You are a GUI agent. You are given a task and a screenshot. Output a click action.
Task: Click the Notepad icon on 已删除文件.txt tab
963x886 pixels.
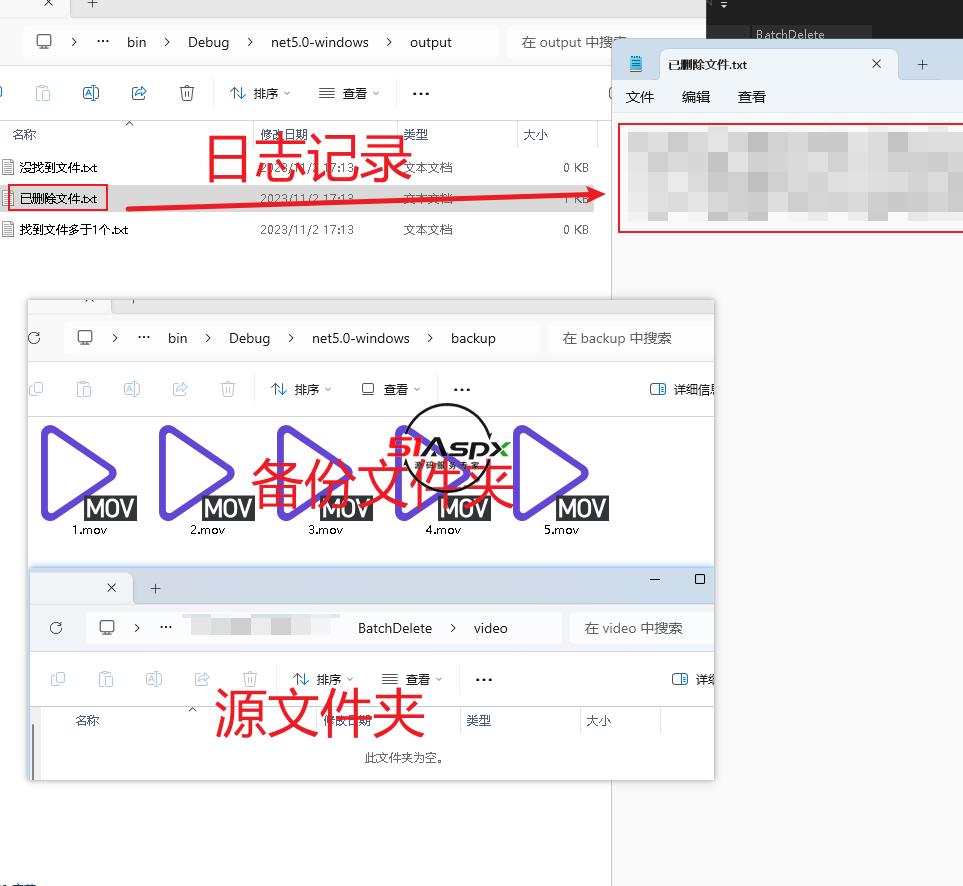pyautogui.click(x=636, y=64)
